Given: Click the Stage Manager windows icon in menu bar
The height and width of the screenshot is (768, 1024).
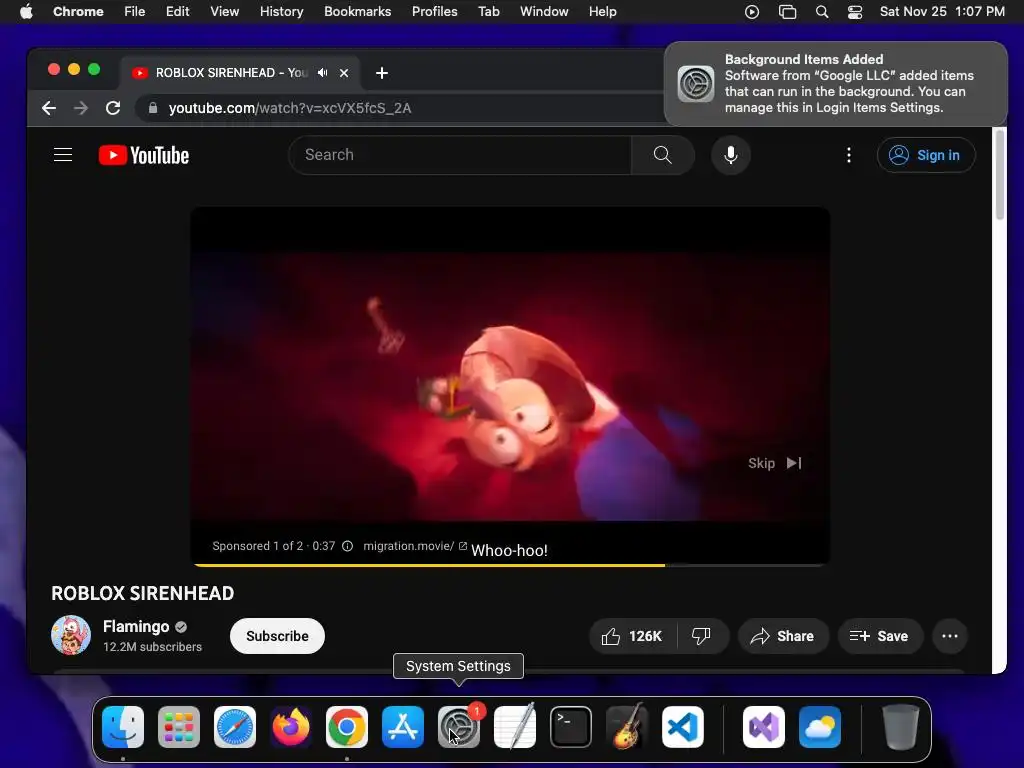Looking at the screenshot, I should pos(788,12).
